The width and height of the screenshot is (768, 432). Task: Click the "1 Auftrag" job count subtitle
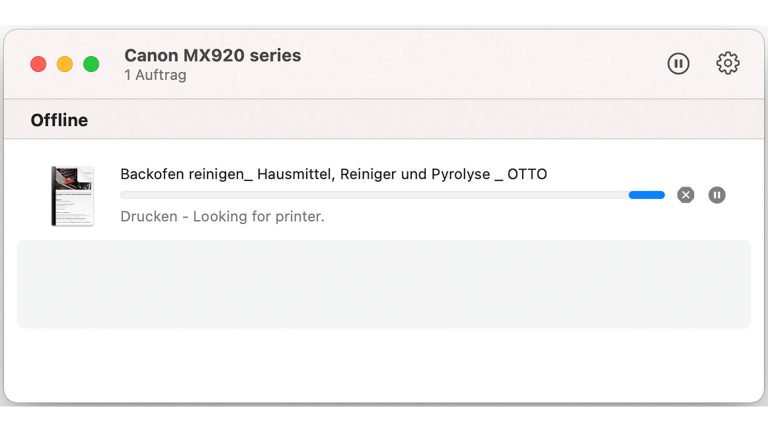coord(155,75)
